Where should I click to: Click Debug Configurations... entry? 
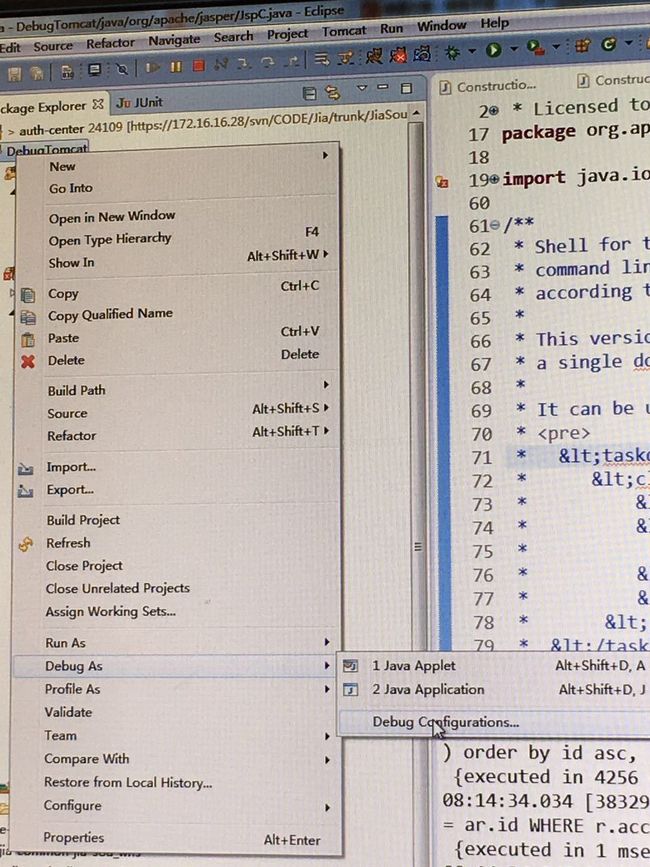(495, 722)
